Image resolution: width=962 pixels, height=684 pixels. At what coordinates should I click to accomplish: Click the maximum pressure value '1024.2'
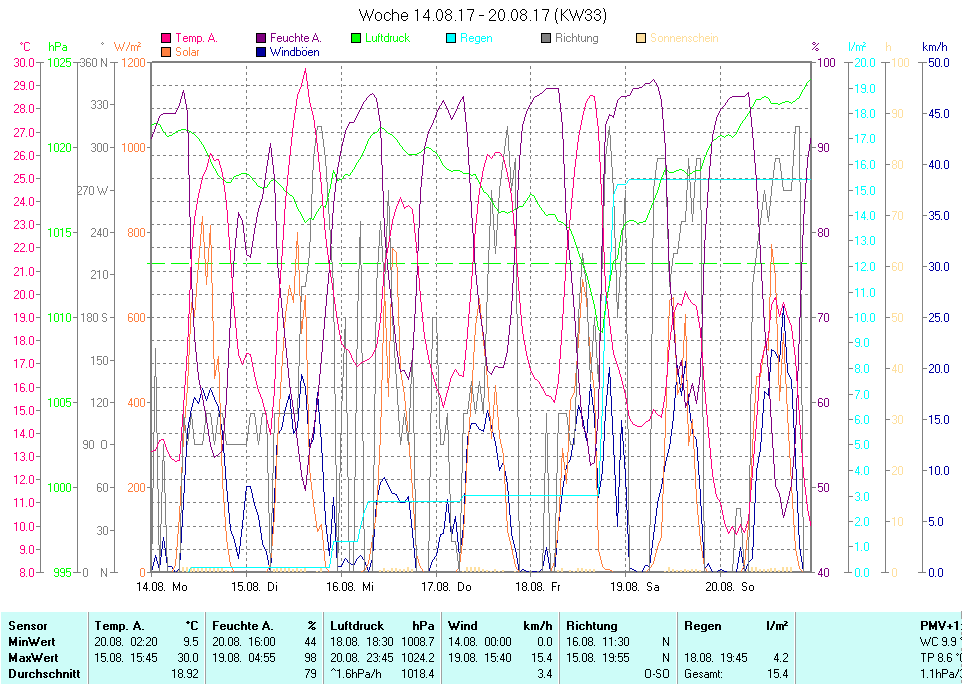[418, 658]
